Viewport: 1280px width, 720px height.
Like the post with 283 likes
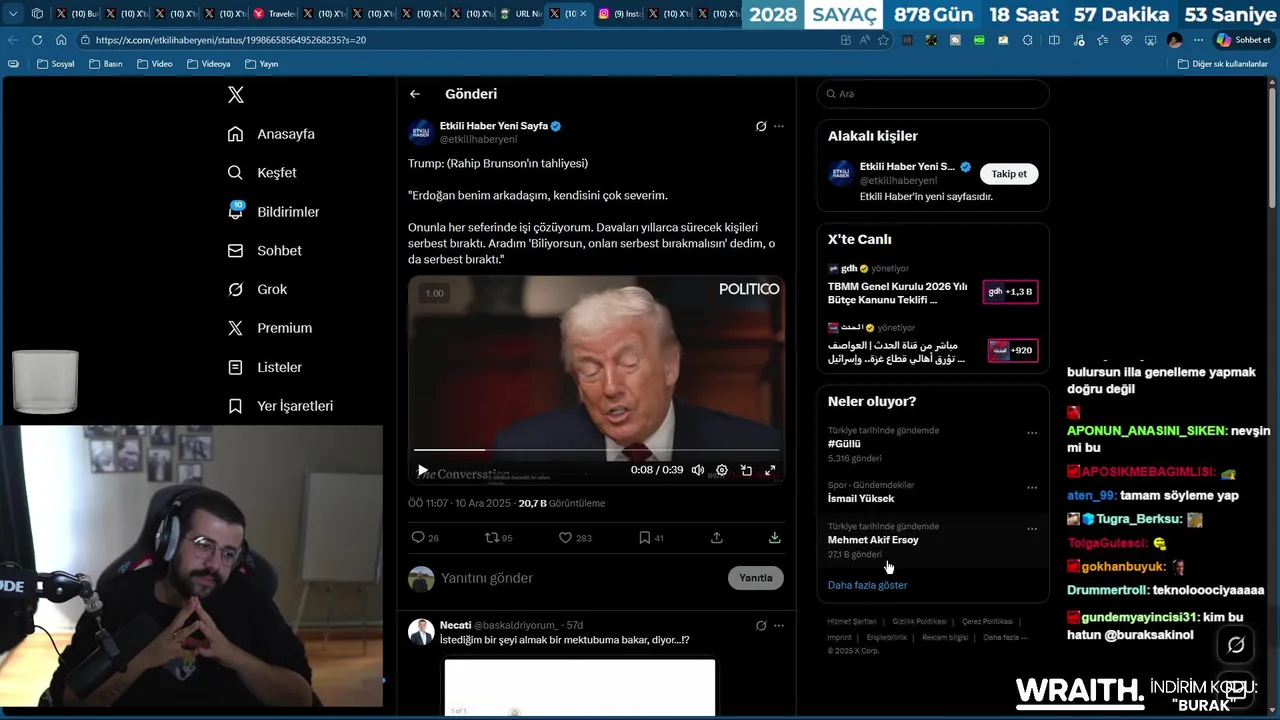click(x=575, y=538)
